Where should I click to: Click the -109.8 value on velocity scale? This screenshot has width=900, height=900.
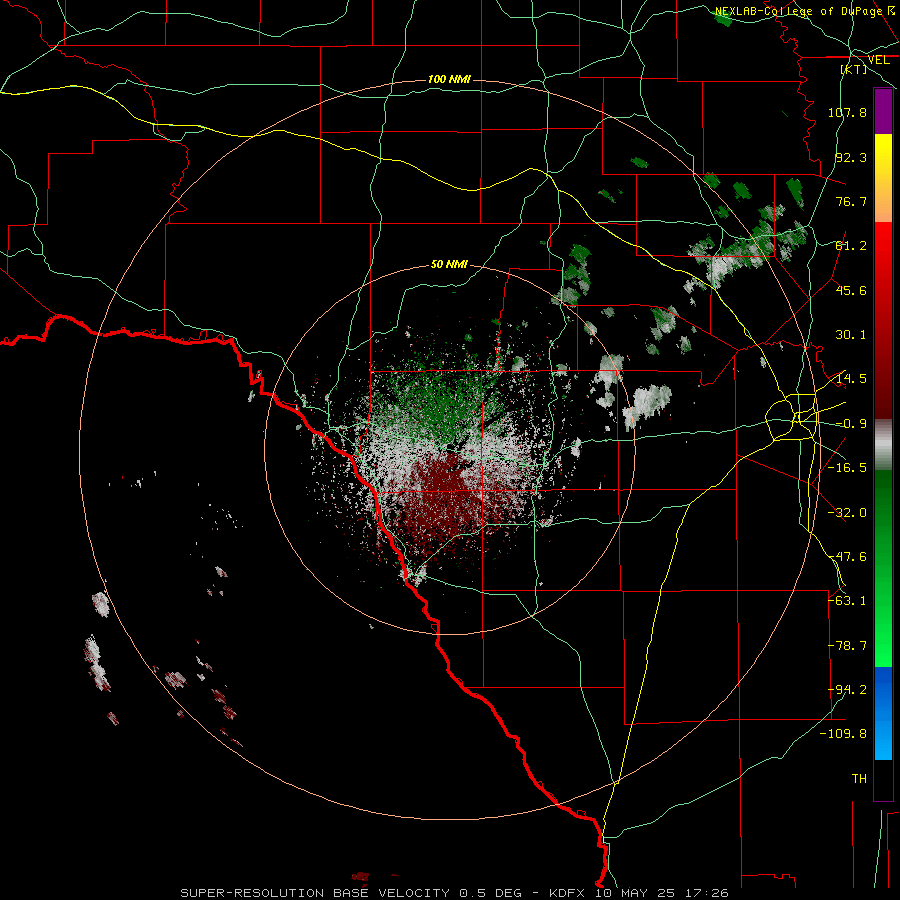point(844,734)
